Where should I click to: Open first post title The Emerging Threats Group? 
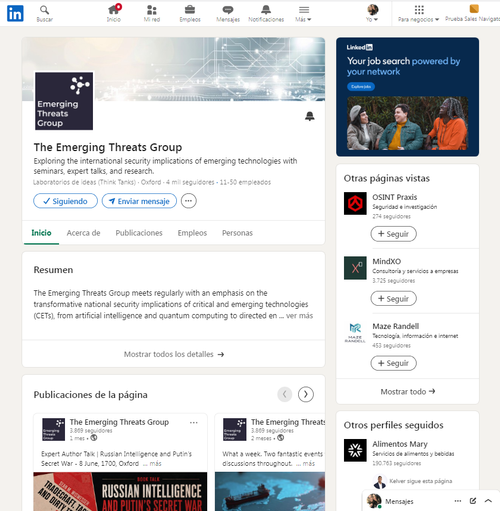[119, 422]
